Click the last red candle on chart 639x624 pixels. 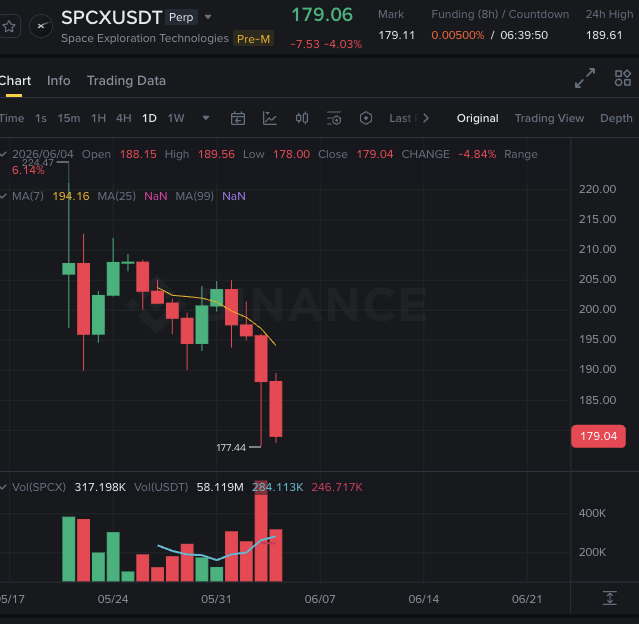click(x=276, y=409)
